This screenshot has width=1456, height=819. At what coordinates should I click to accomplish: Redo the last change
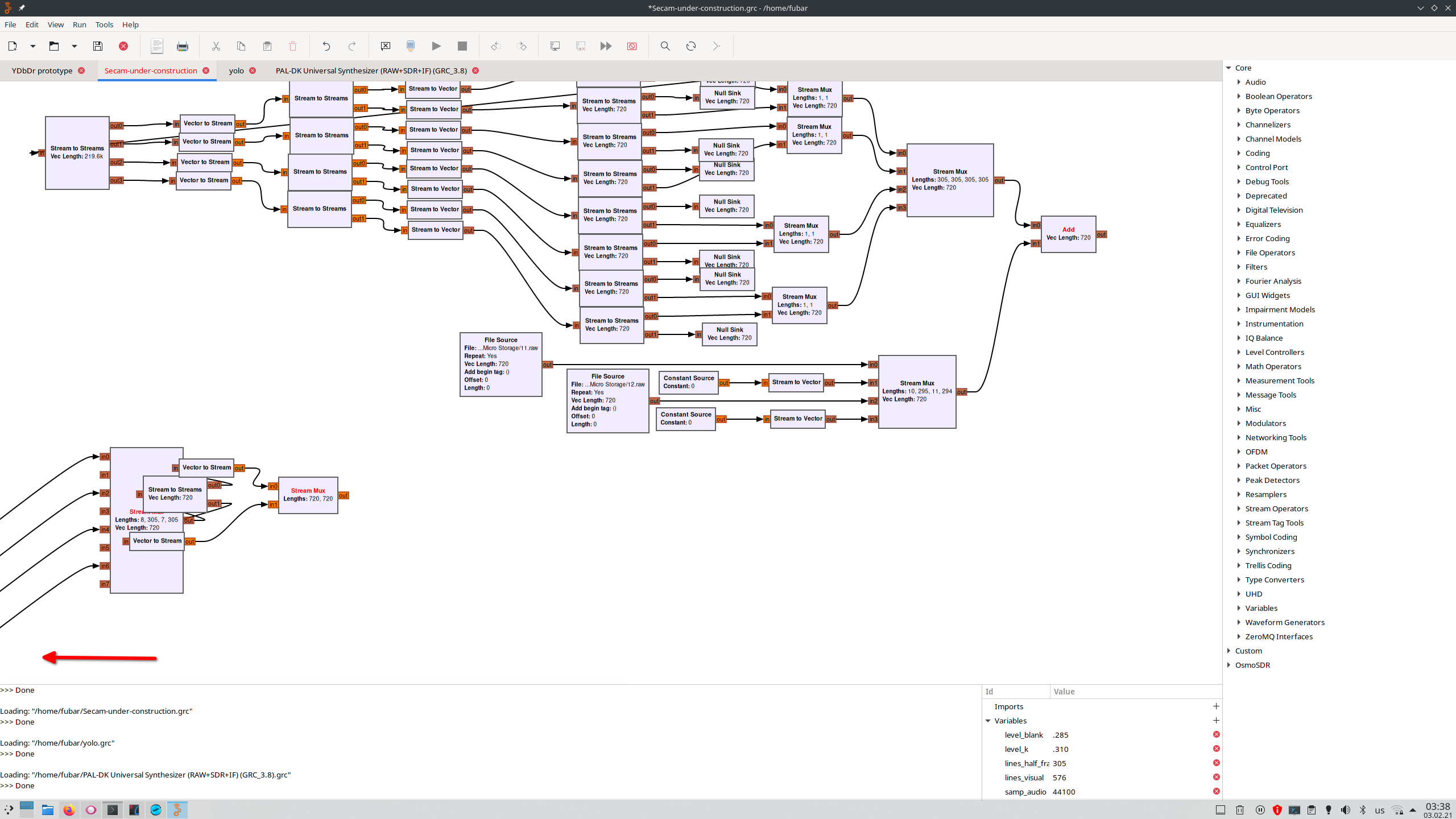tap(352, 46)
